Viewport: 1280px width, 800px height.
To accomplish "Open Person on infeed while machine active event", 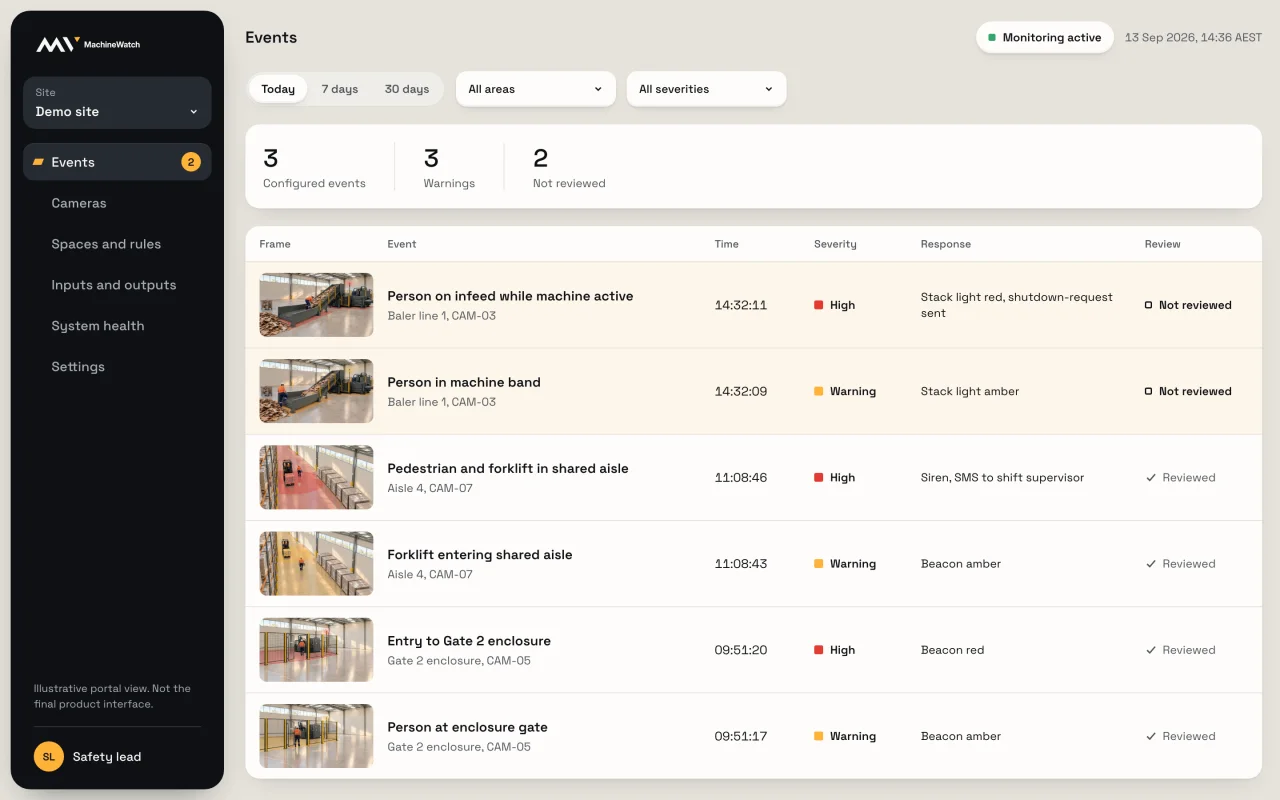I will (753, 305).
